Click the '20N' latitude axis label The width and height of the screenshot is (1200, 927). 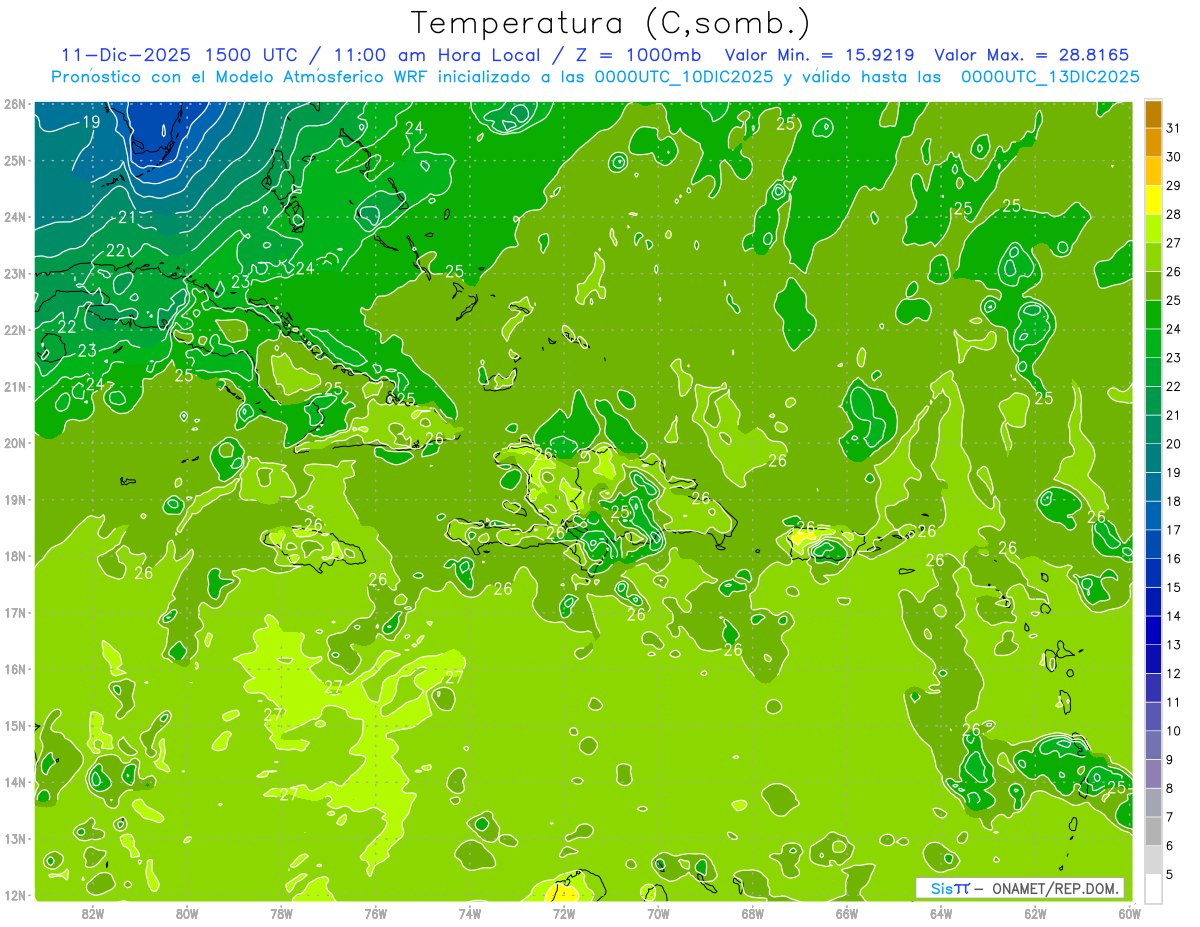pyautogui.click(x=15, y=443)
